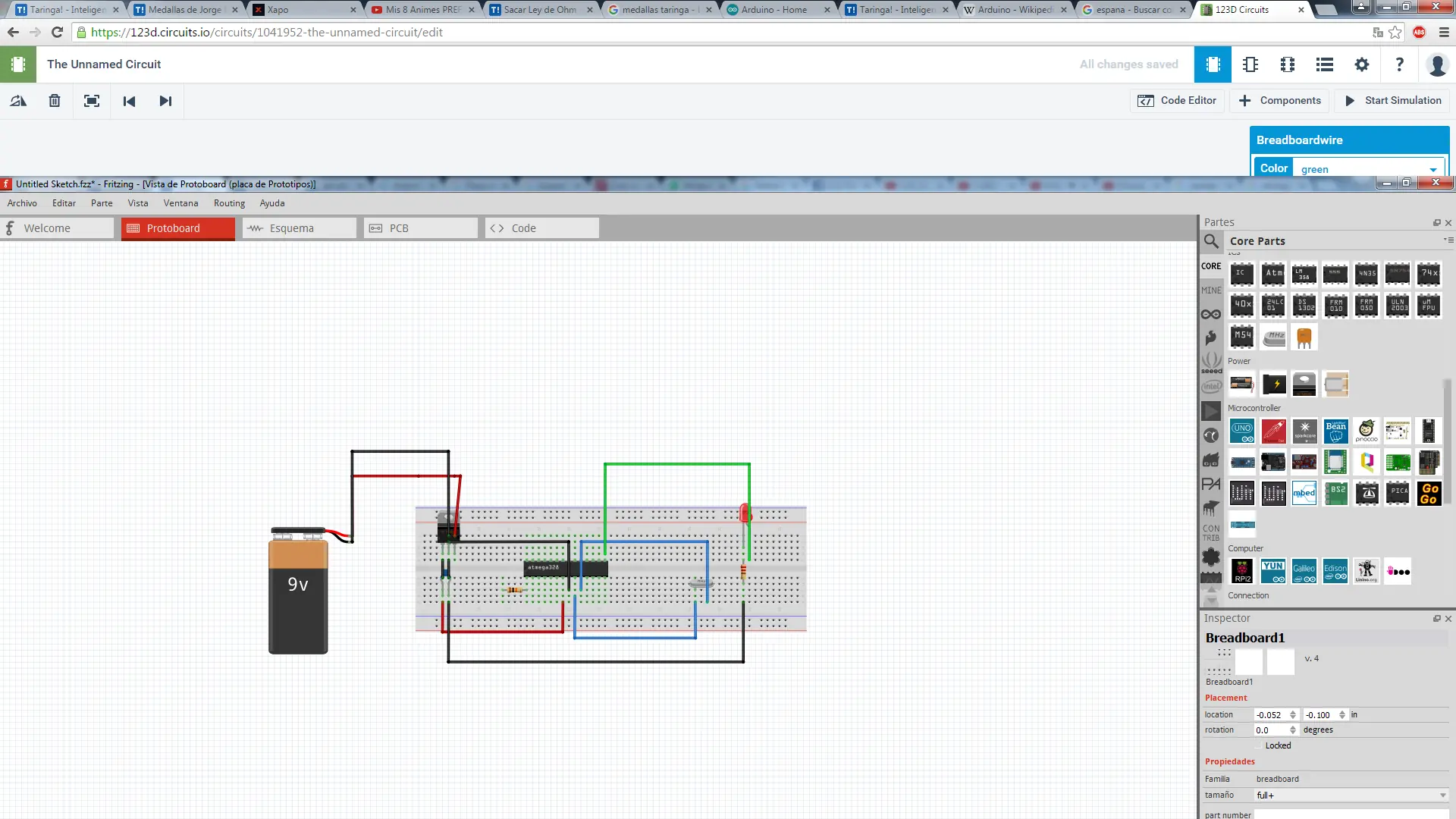Choose the ULN2003 IC part
This screenshot has height=819, width=1456.
1398,305
